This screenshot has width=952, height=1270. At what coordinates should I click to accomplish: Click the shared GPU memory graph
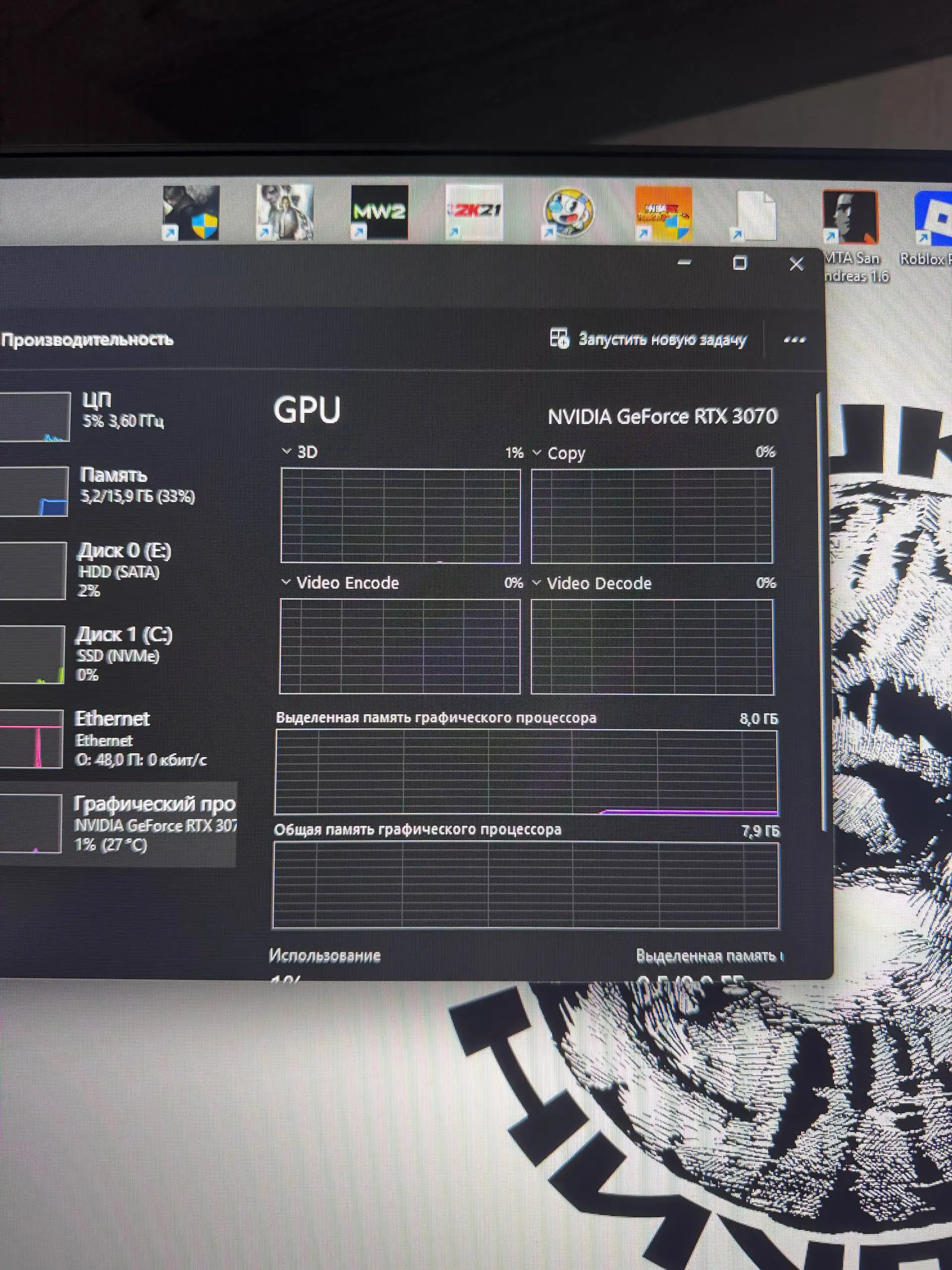526,885
